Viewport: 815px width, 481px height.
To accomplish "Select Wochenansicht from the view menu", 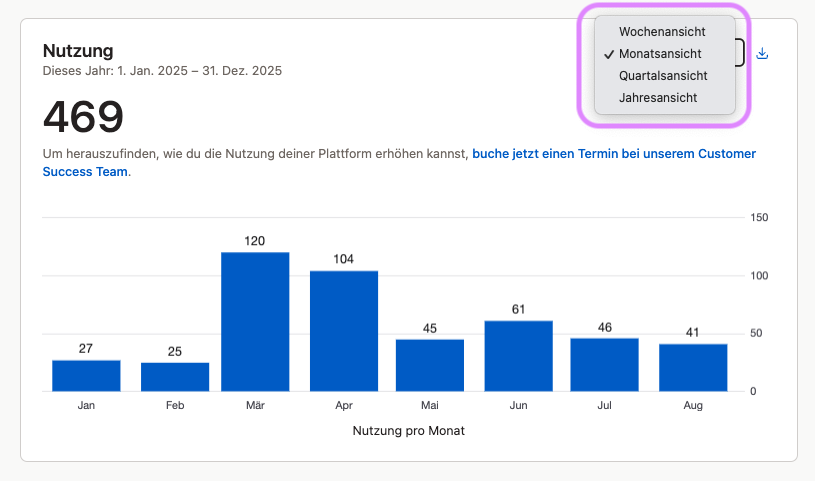I will 662,32.
